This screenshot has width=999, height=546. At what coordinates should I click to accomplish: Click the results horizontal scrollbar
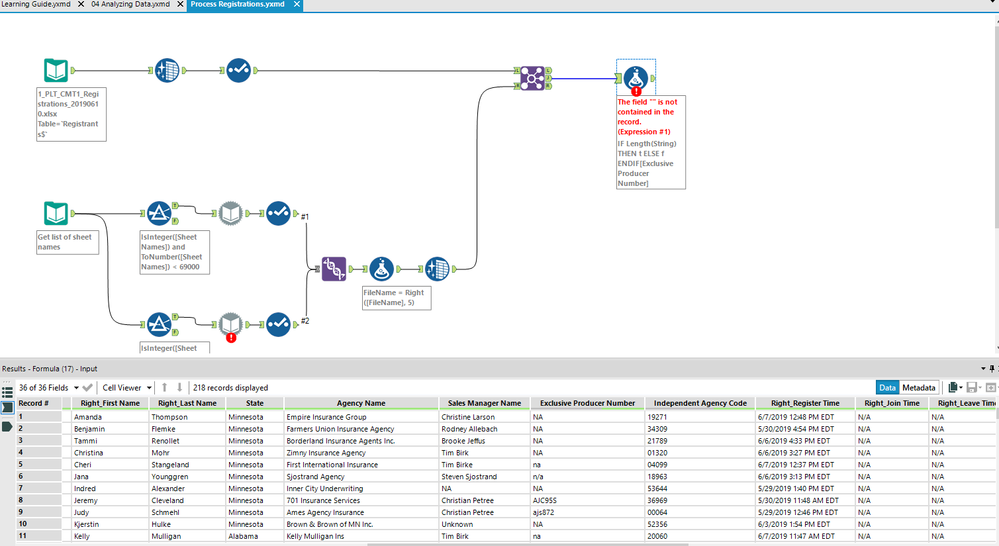pyautogui.click(x=529, y=544)
